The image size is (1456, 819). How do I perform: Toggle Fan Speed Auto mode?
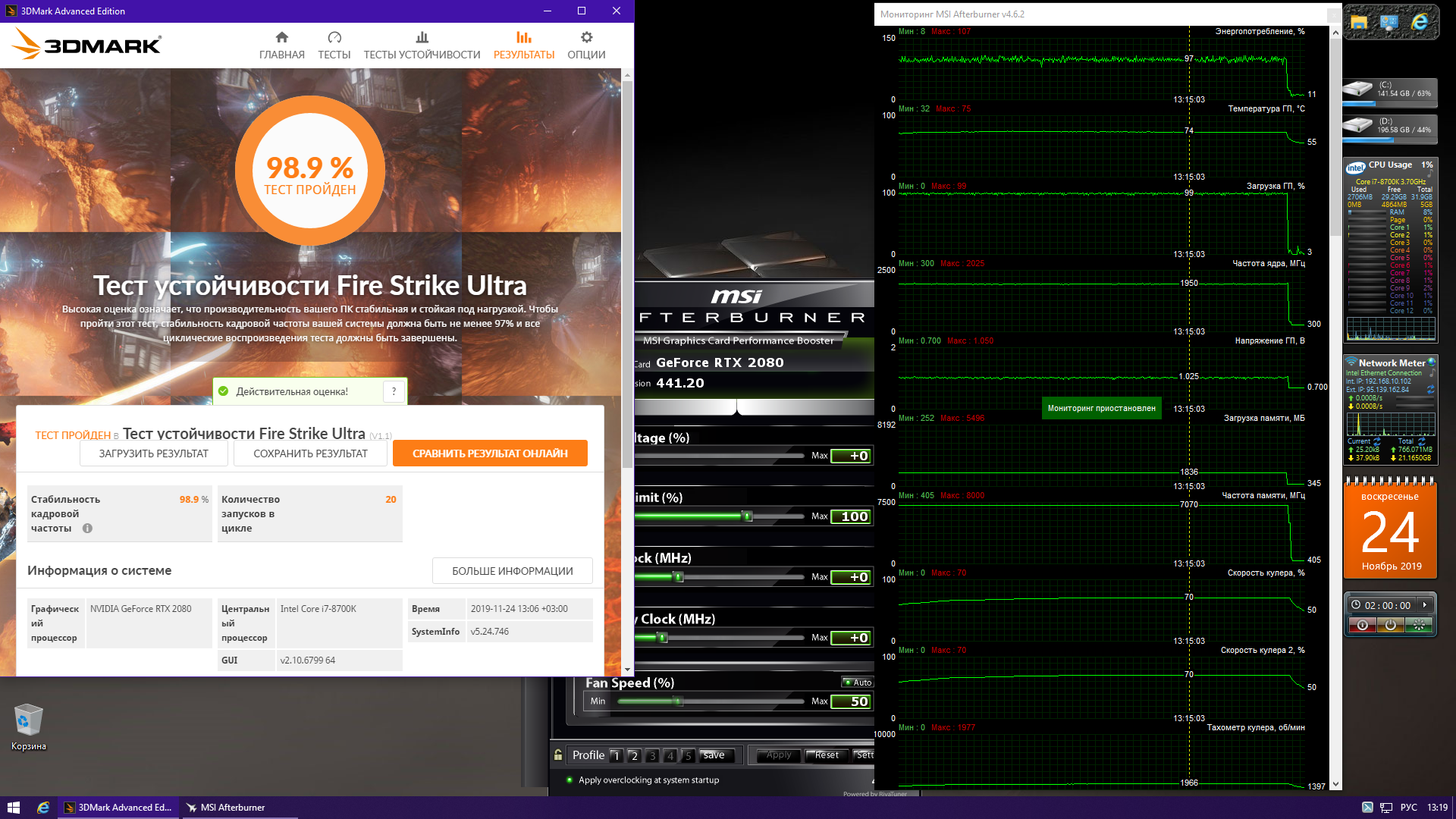click(x=858, y=682)
